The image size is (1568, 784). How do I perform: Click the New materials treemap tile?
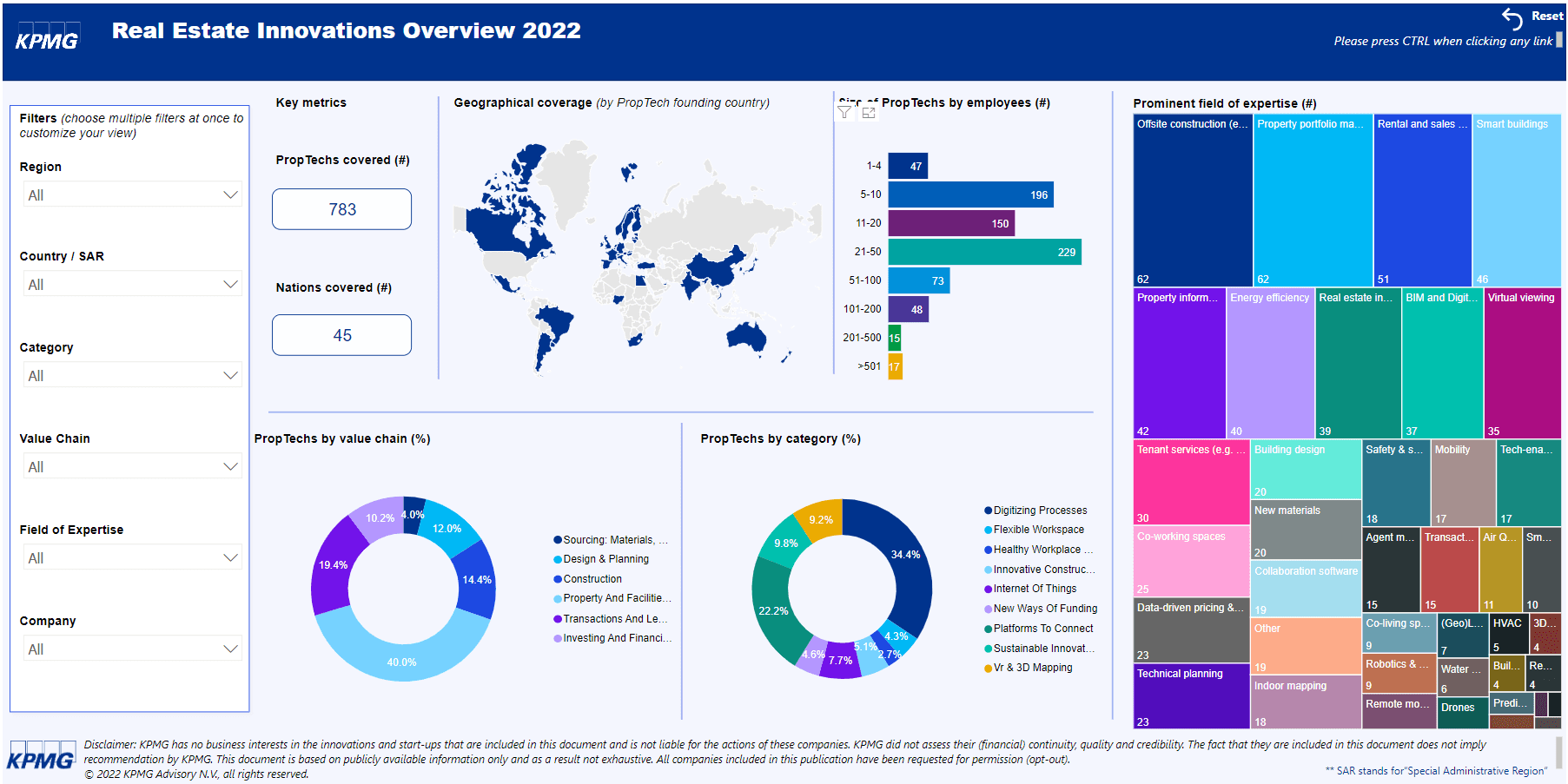point(1306,530)
